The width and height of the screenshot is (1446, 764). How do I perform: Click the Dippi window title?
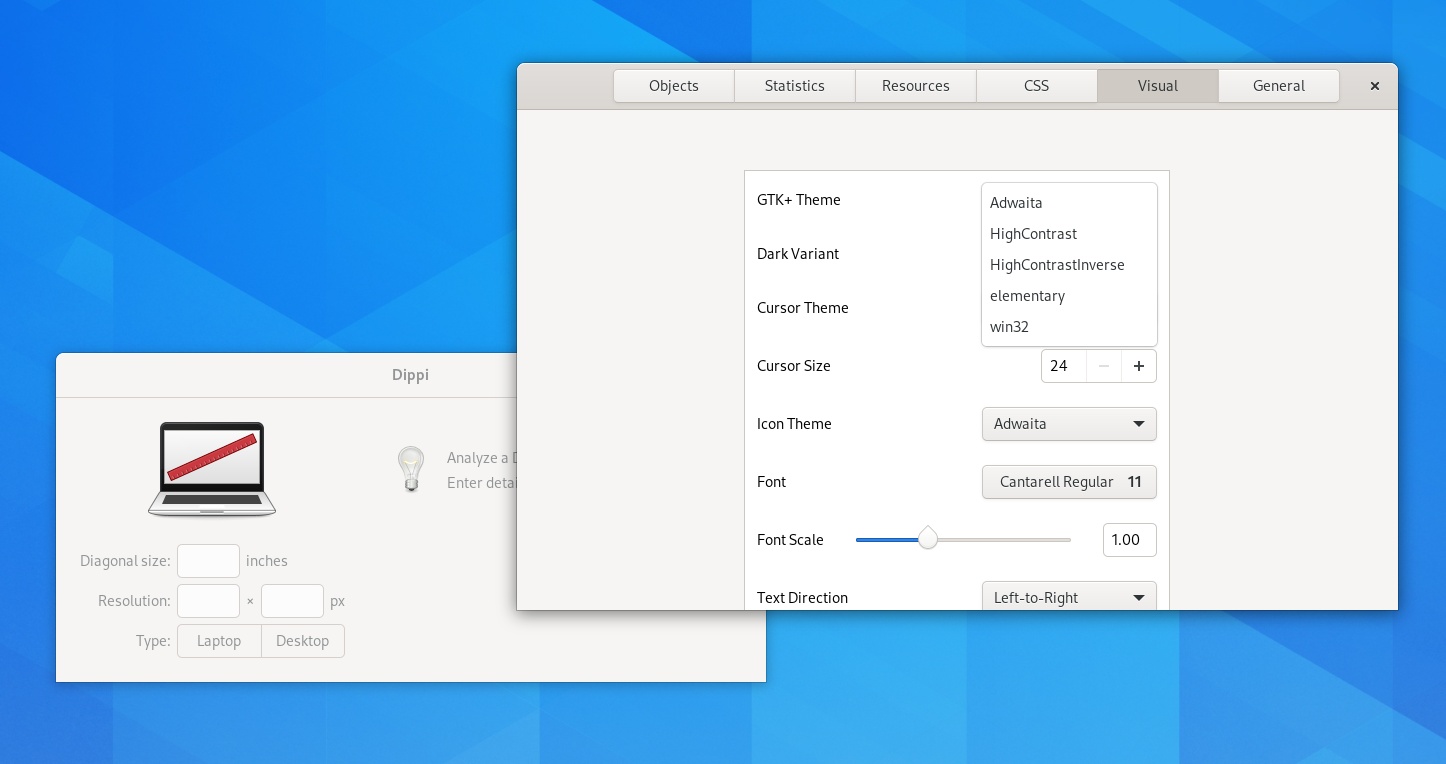(x=410, y=376)
